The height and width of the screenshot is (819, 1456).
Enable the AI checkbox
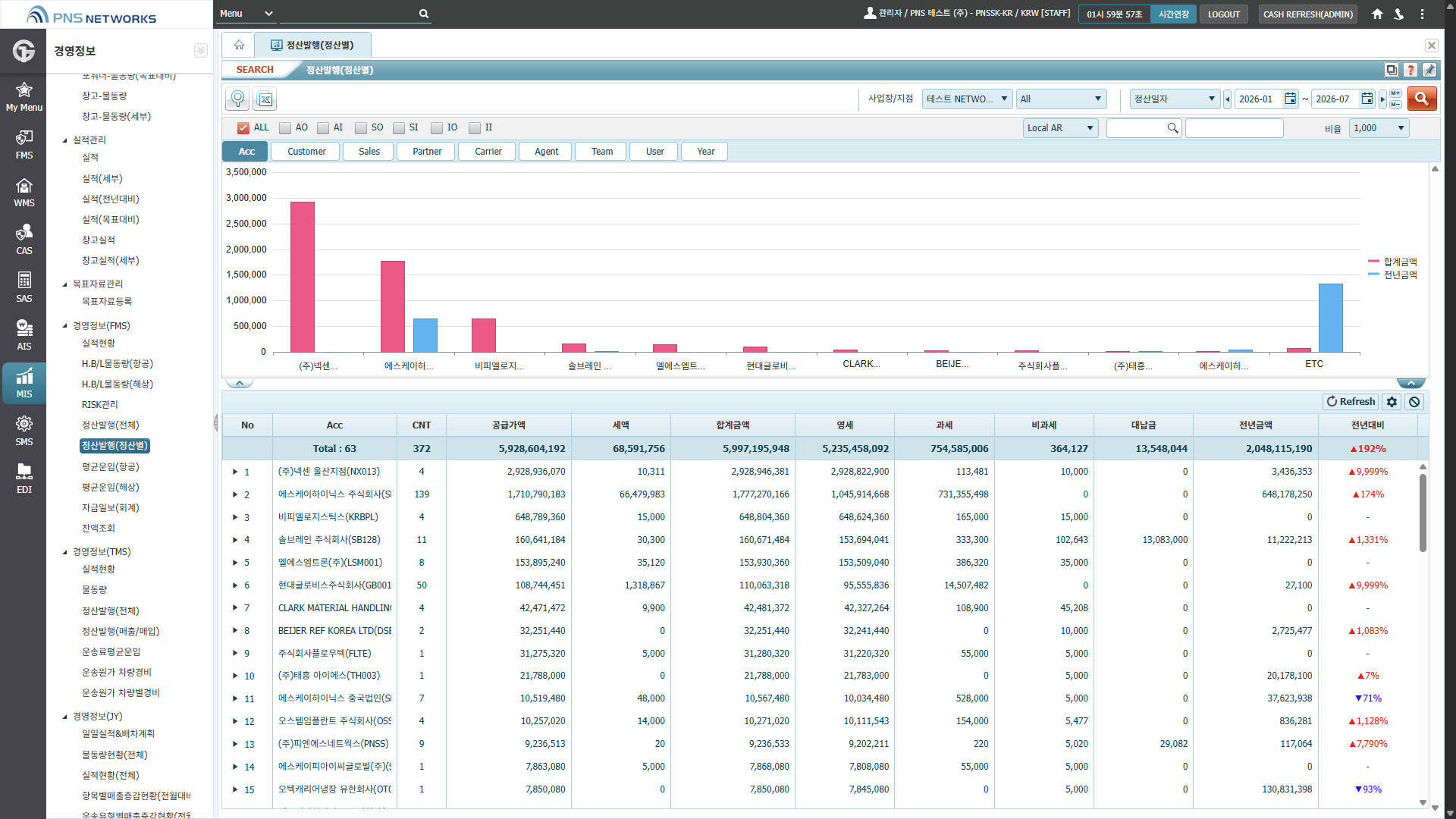pos(323,128)
